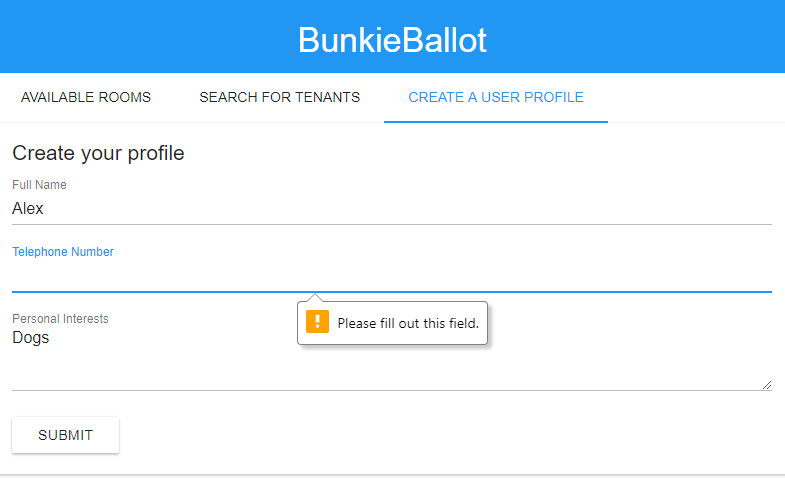Screen dimensions: 785x495
Task: Select the Create a User Profile tab
Action: tap(496, 98)
